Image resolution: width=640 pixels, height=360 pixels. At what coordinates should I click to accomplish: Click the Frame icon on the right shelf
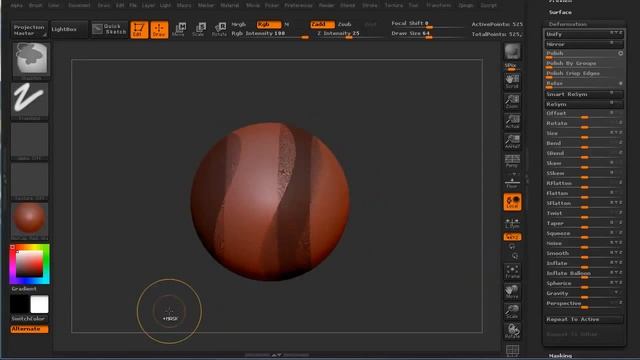(x=512, y=271)
